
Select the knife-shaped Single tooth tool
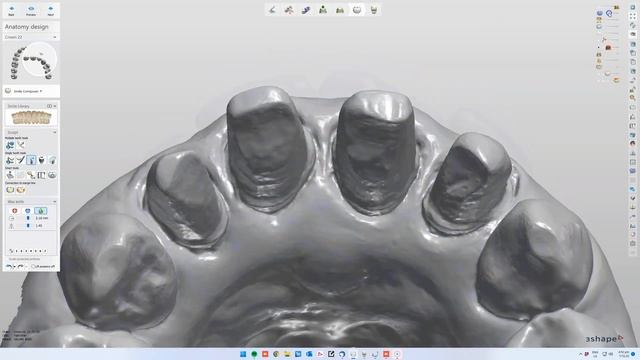21,160
